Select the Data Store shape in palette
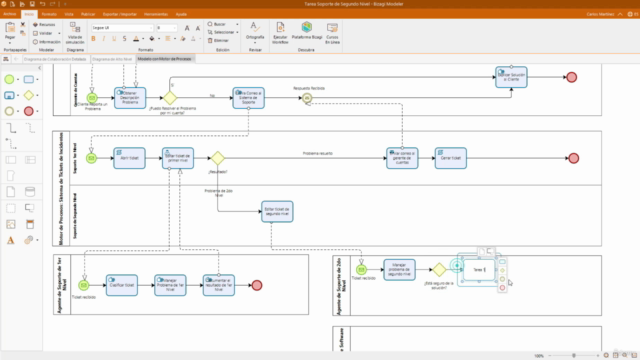Screen dimensions: 640x360 click(30, 191)
